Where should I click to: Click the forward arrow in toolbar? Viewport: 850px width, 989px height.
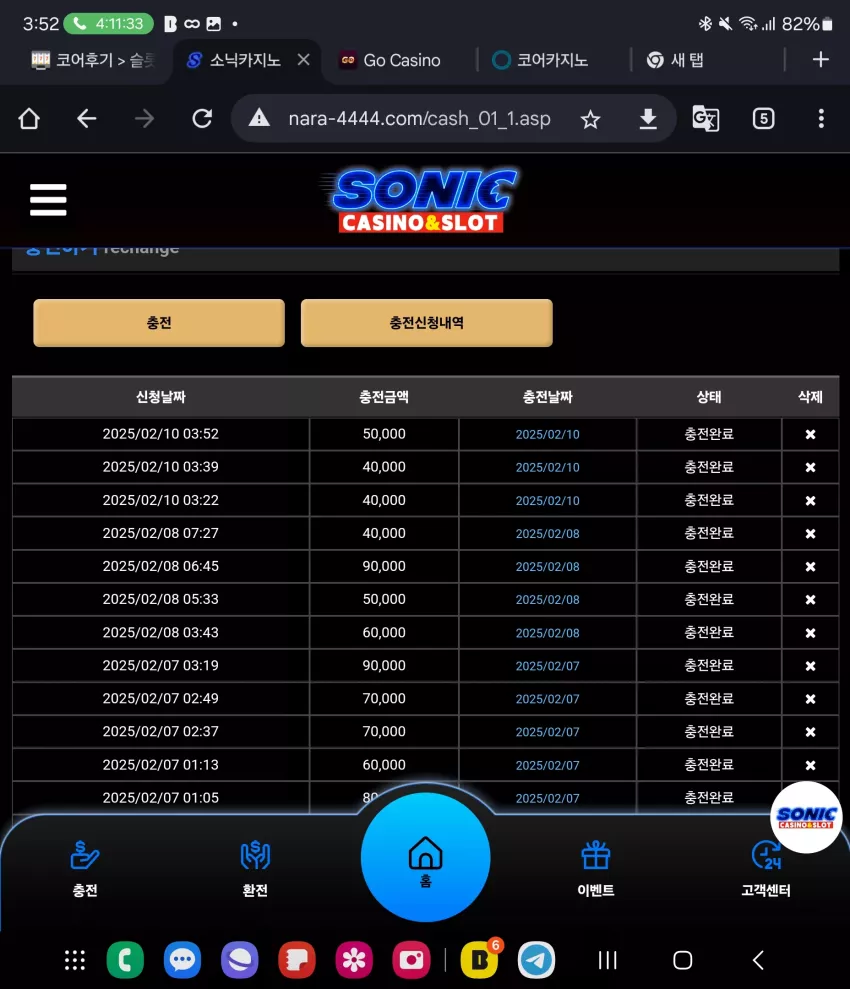coord(144,119)
